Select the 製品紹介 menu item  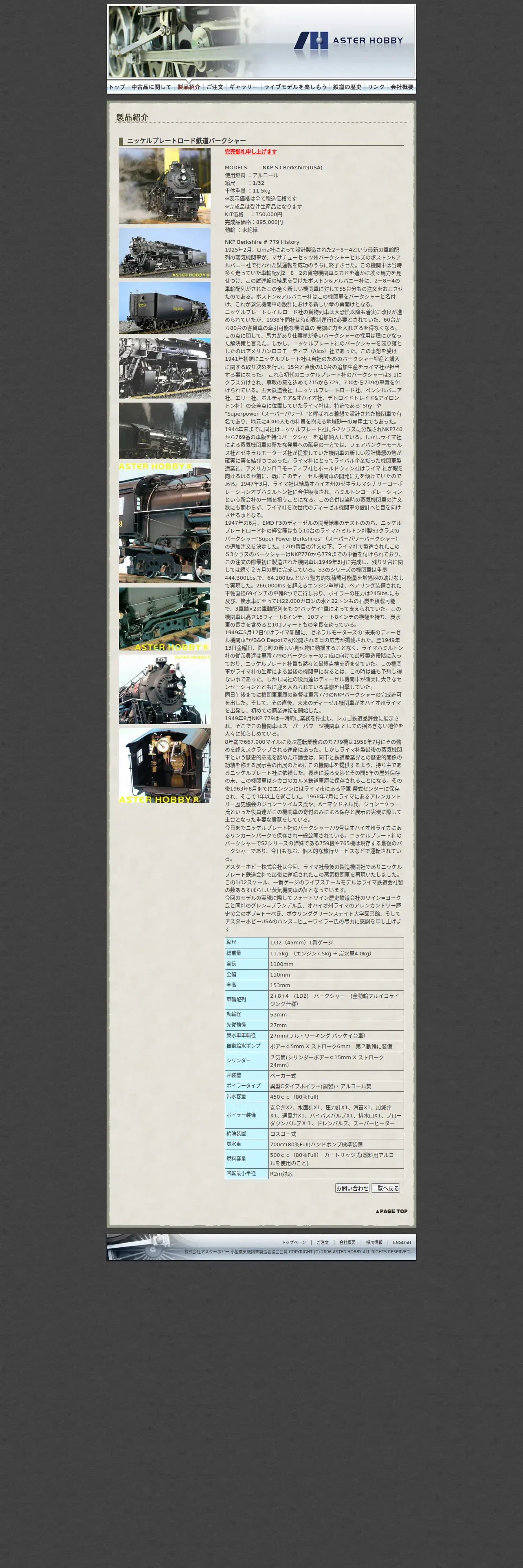[x=189, y=87]
